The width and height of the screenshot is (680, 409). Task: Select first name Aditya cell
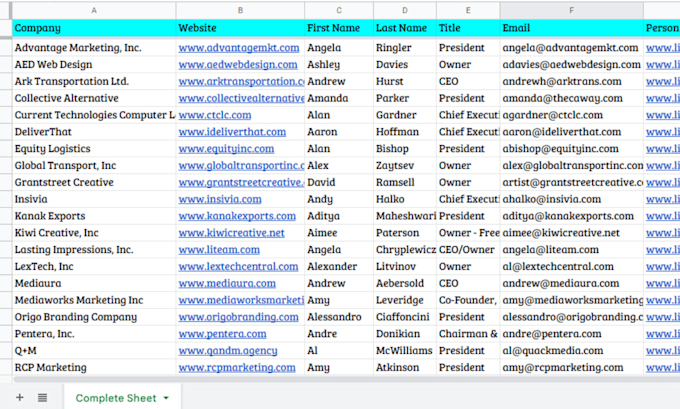(339, 216)
